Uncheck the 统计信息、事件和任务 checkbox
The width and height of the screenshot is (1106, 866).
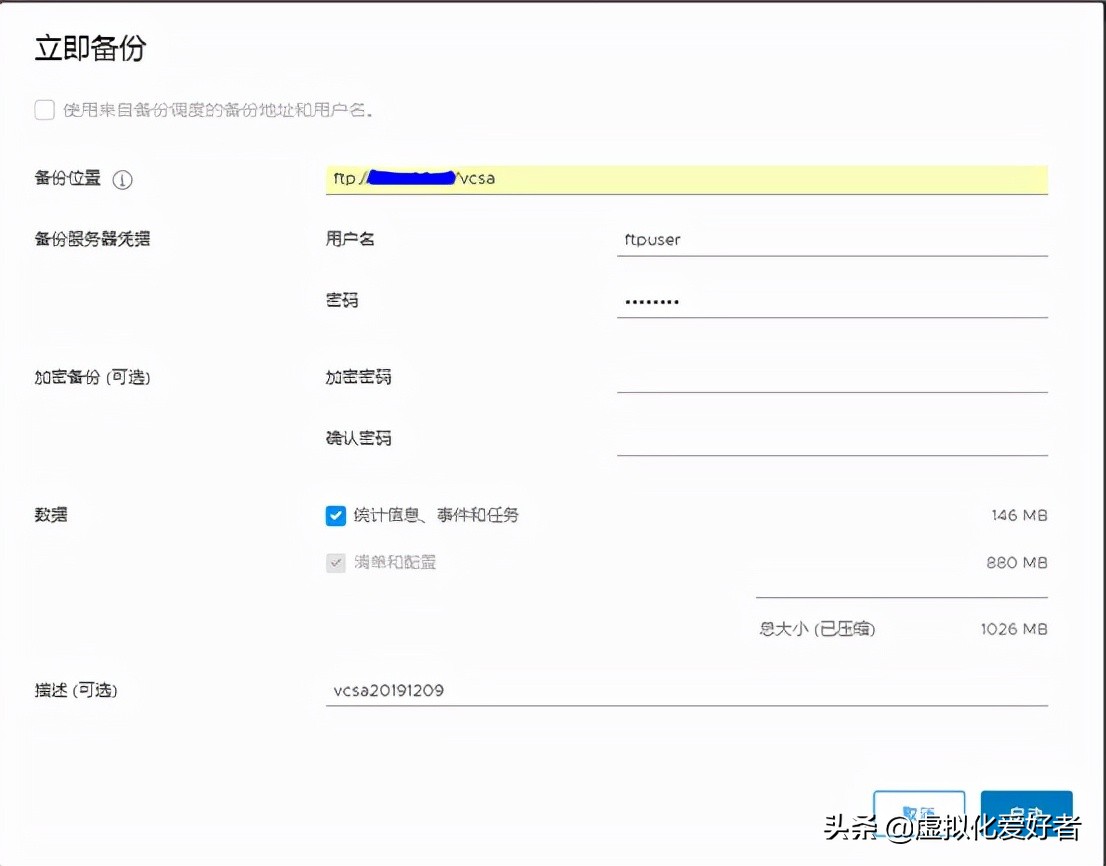point(336,515)
